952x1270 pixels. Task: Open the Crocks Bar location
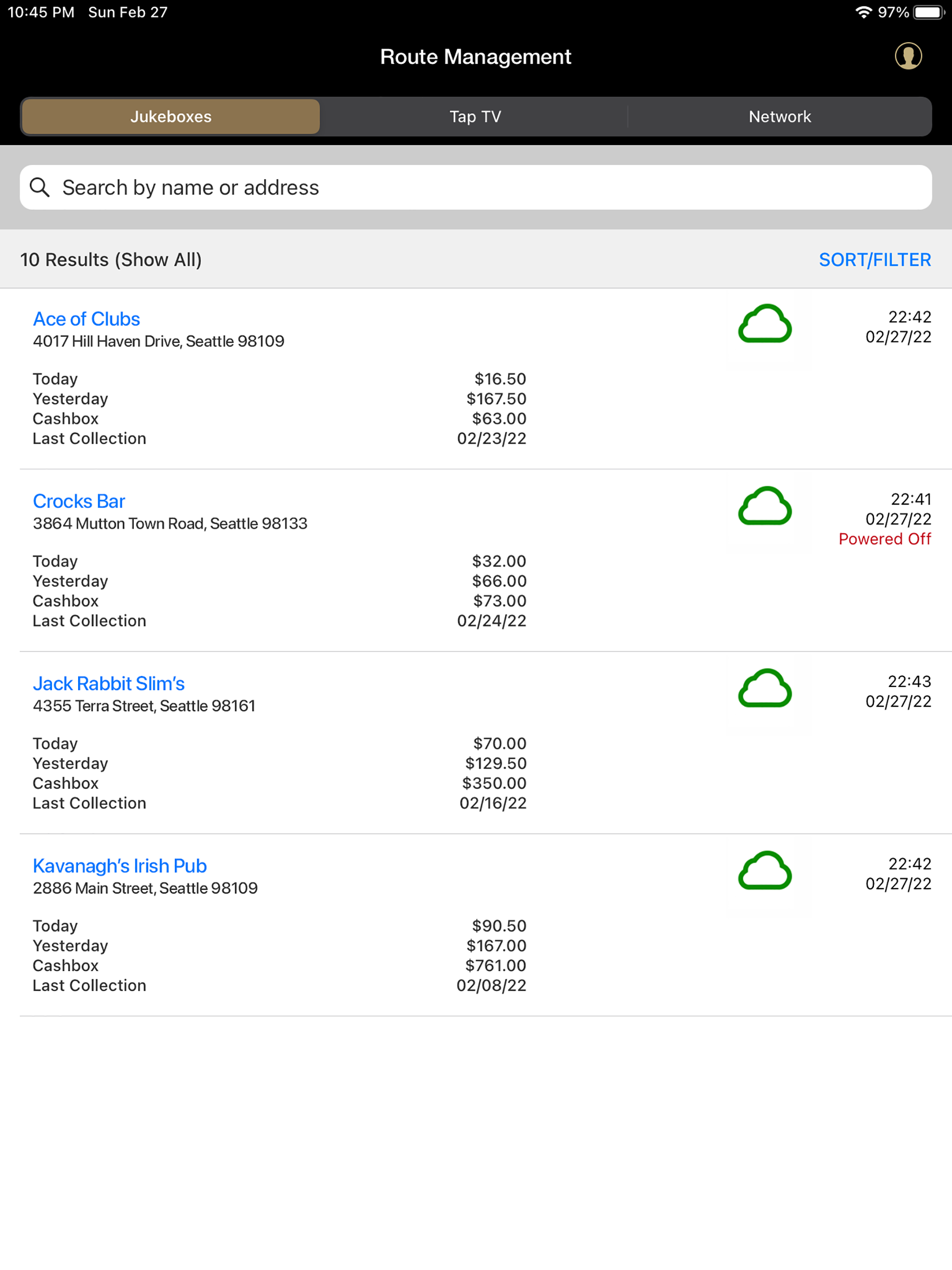tap(79, 501)
